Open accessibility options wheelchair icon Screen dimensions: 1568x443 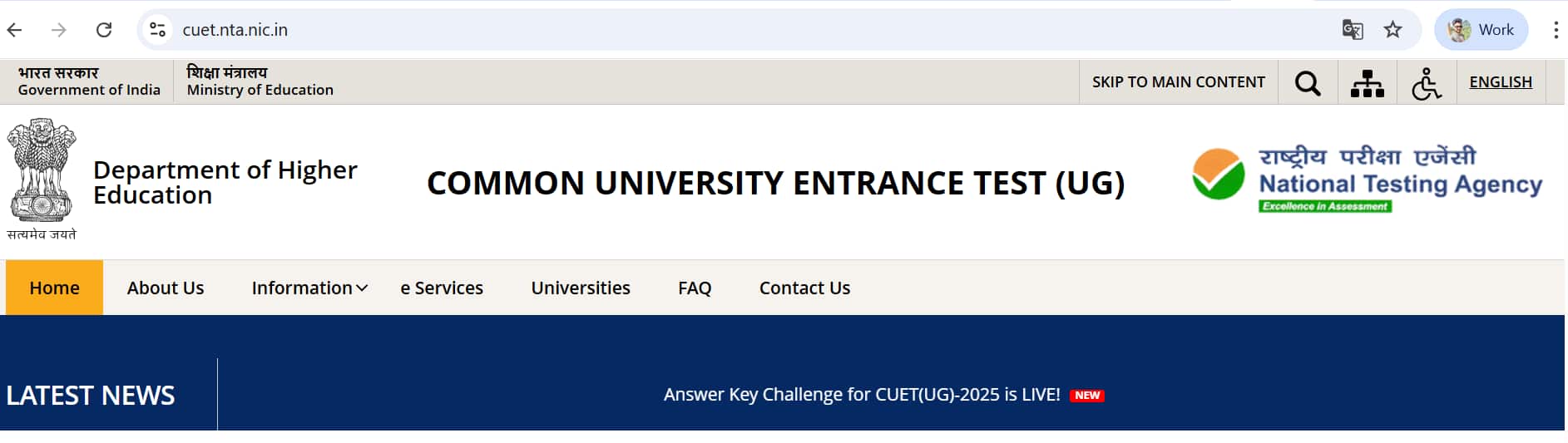(x=1427, y=83)
